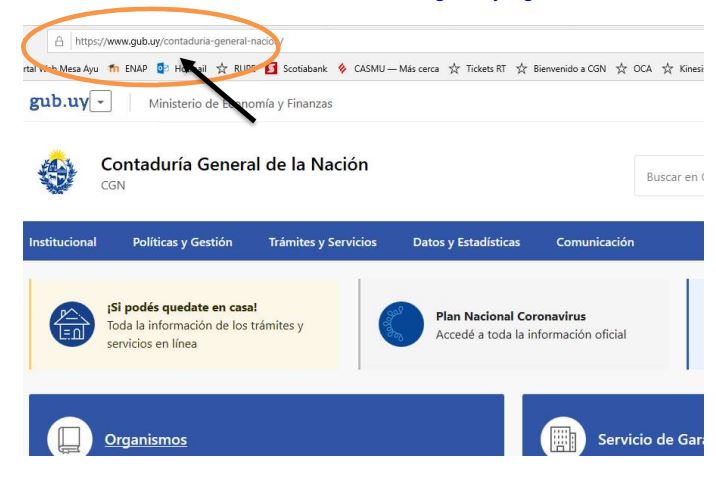Viewport: 716px width, 477px height.
Task: Click the Contaduría General de la Nación title
Action: (x=234, y=164)
